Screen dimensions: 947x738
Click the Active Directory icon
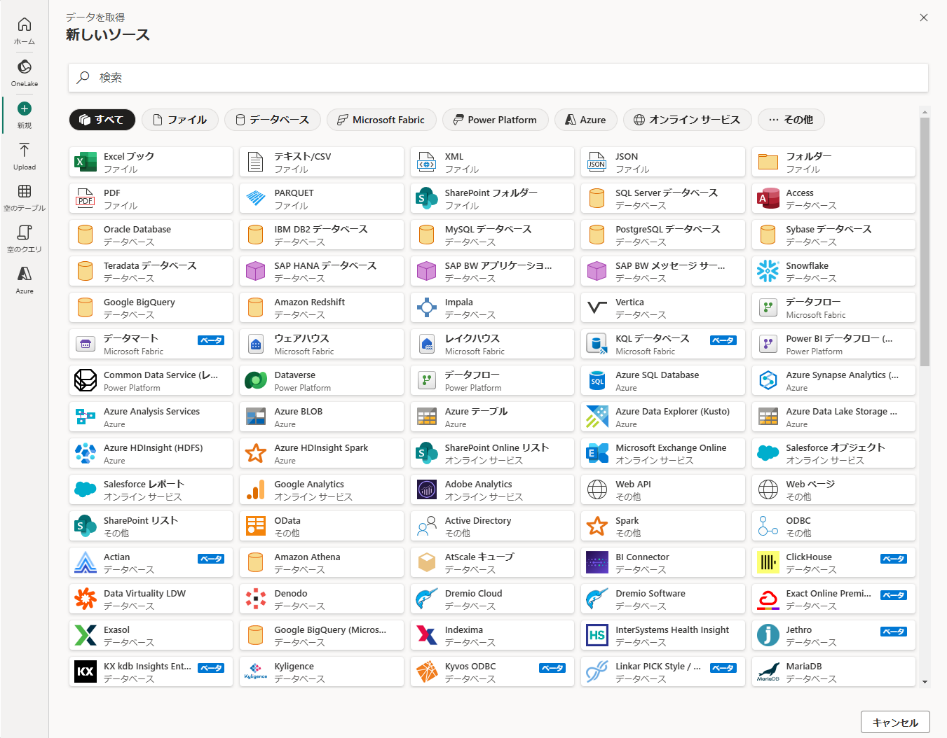click(426, 526)
